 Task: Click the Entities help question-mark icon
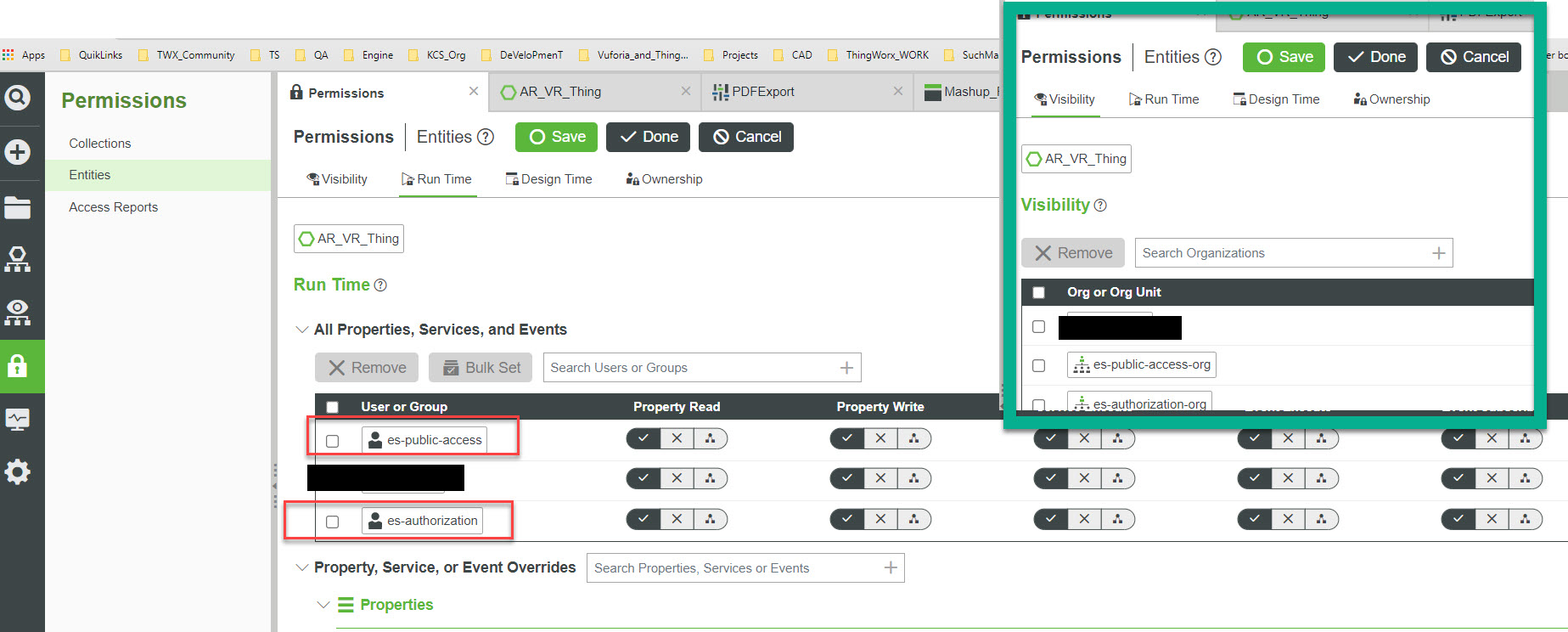click(x=486, y=137)
